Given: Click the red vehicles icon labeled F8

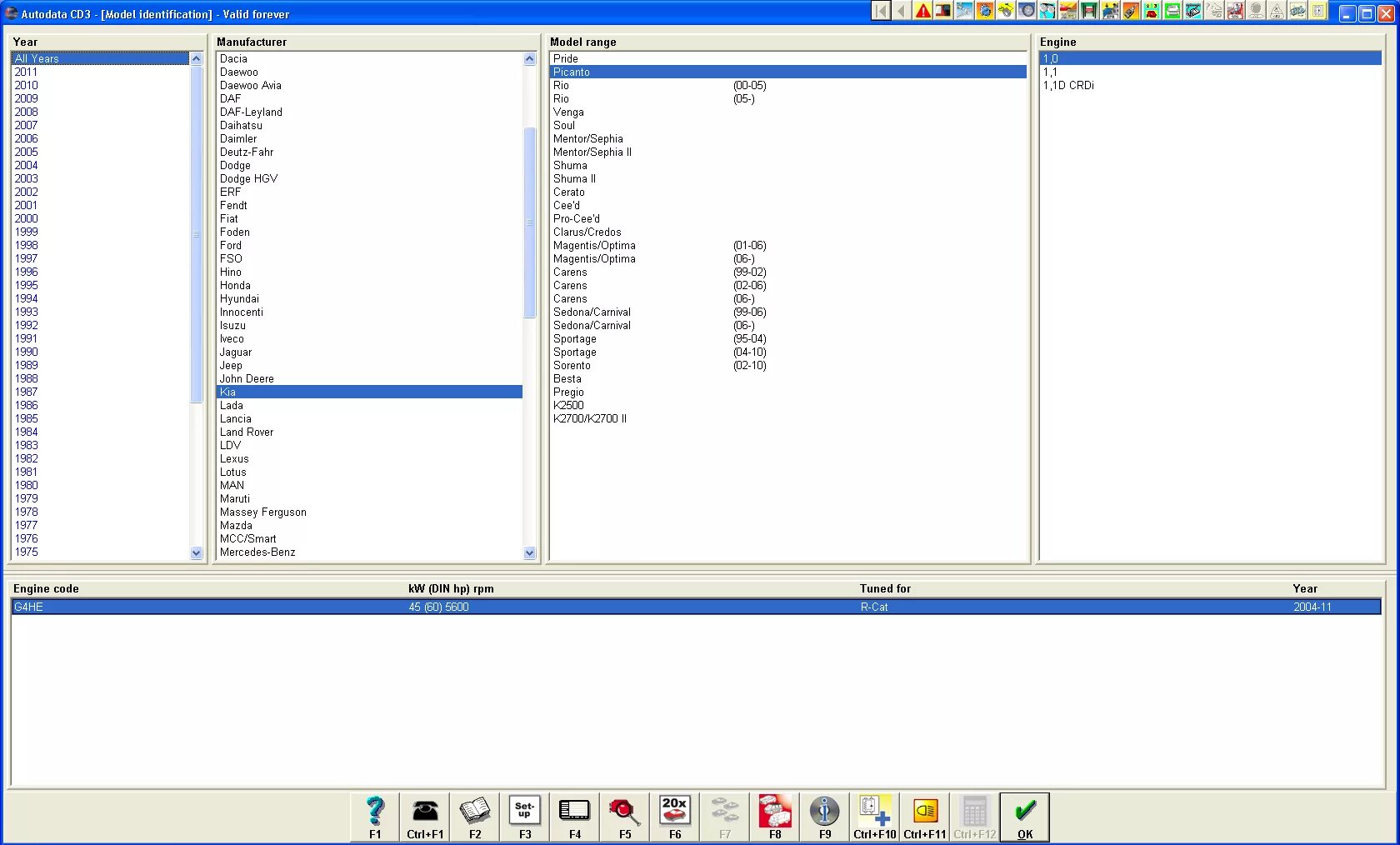Looking at the screenshot, I should pyautogui.click(x=775, y=817).
